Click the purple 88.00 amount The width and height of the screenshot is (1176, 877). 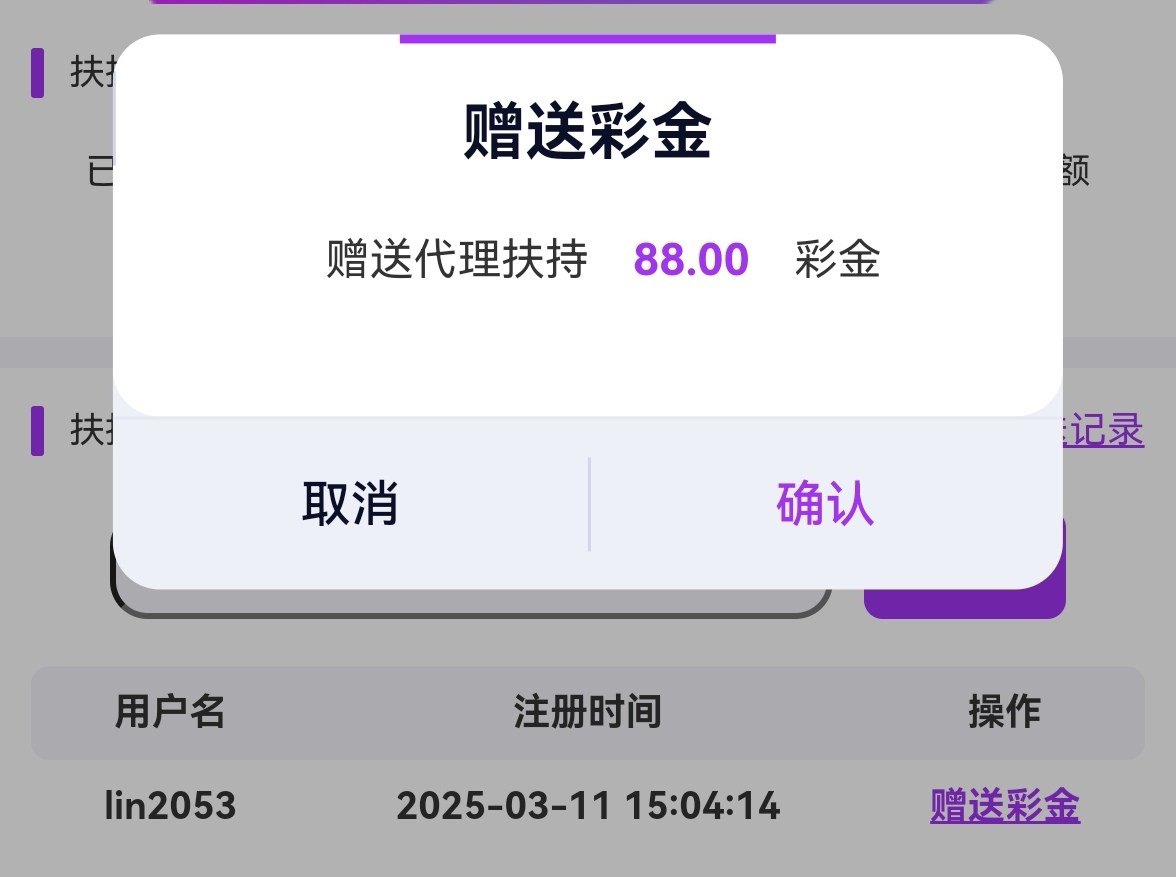tap(691, 260)
